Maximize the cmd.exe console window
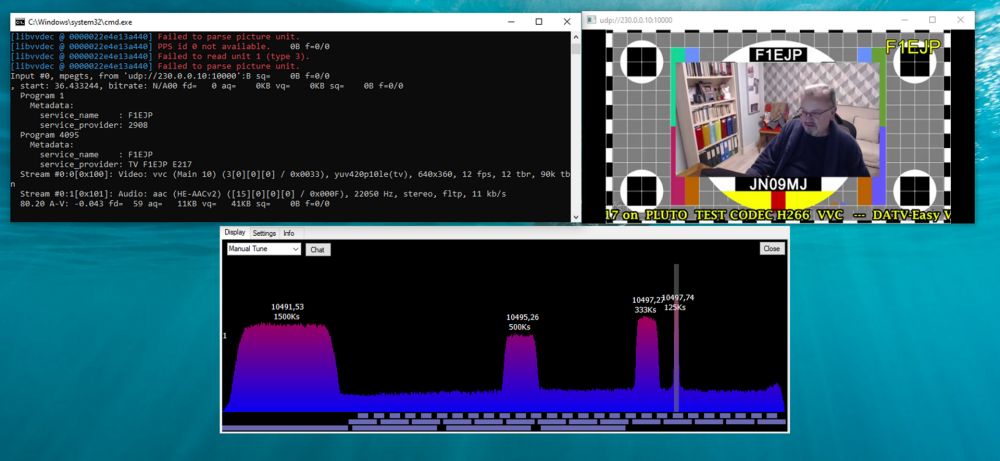This screenshot has width=1000, height=461. (x=538, y=21)
